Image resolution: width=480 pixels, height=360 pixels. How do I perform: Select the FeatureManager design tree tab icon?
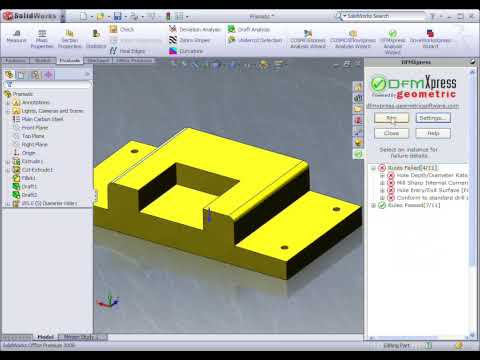pyautogui.click(x=9, y=75)
